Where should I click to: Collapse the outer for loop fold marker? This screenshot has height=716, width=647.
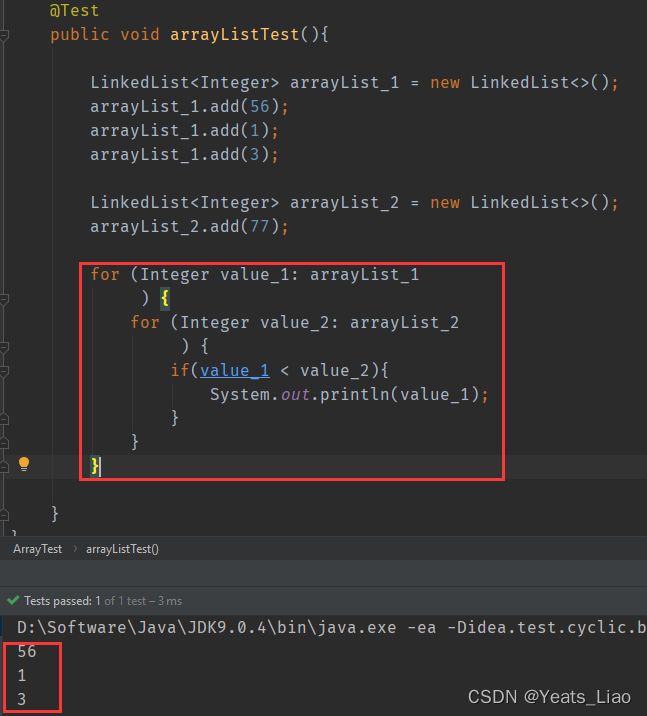pyautogui.click(x=4, y=299)
